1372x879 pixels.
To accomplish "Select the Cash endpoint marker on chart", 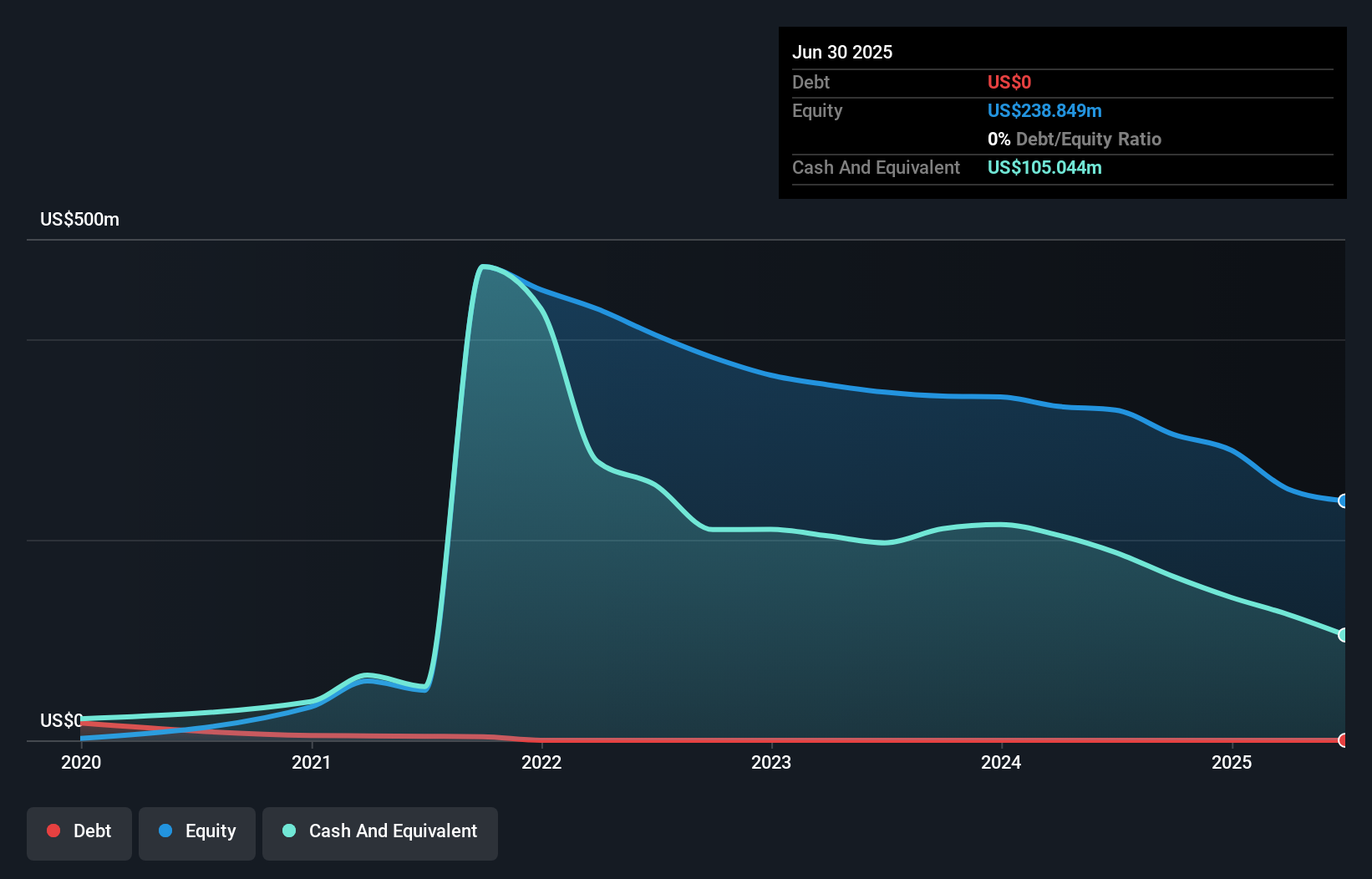I will click(x=1344, y=635).
